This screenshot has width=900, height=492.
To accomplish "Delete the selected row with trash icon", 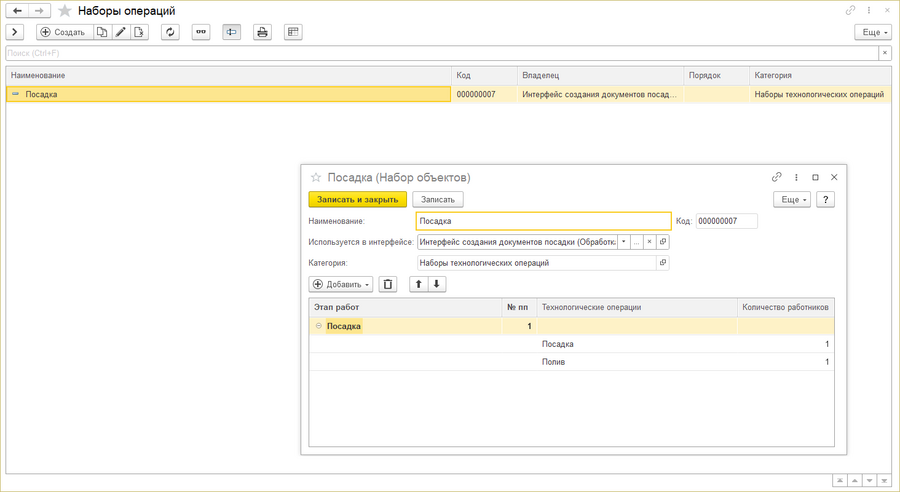I will point(389,284).
